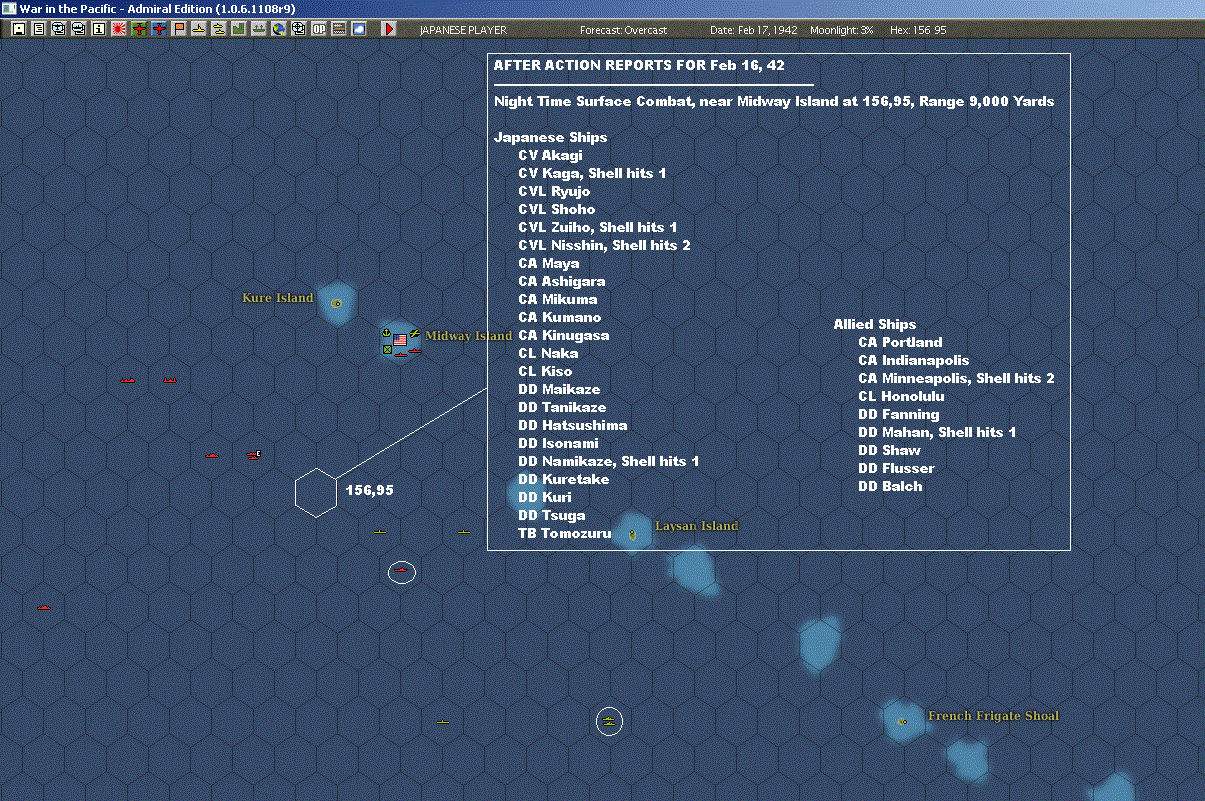This screenshot has width=1205, height=801.
Task: Click the 'Moonlight: 3%' status text
Action: [842, 30]
